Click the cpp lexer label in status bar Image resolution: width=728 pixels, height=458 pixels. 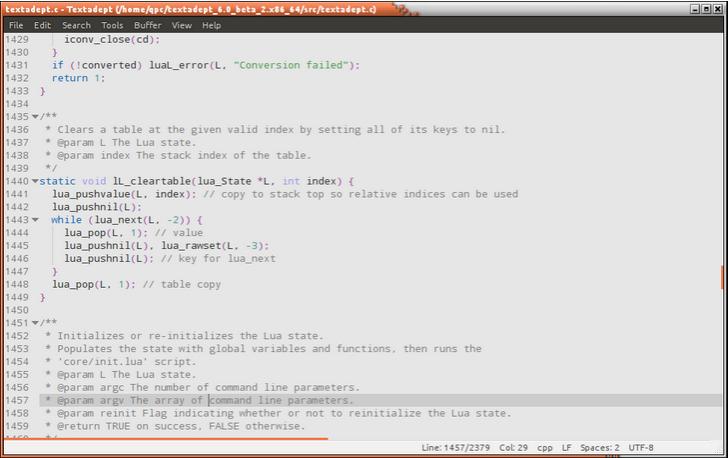coord(546,448)
